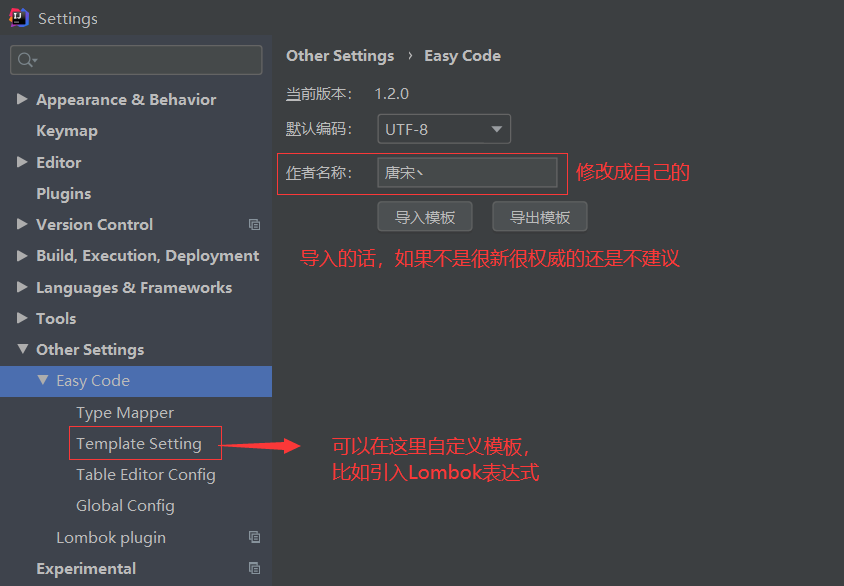
Task: Click Other Settings in the breadcrumb
Action: pos(340,56)
